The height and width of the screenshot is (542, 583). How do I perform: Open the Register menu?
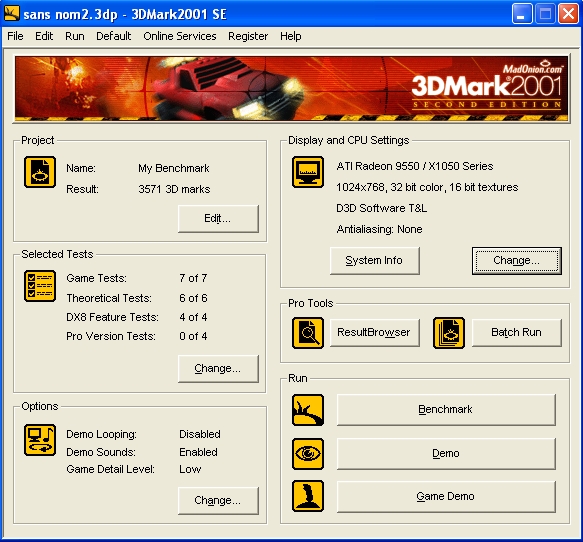tap(248, 36)
